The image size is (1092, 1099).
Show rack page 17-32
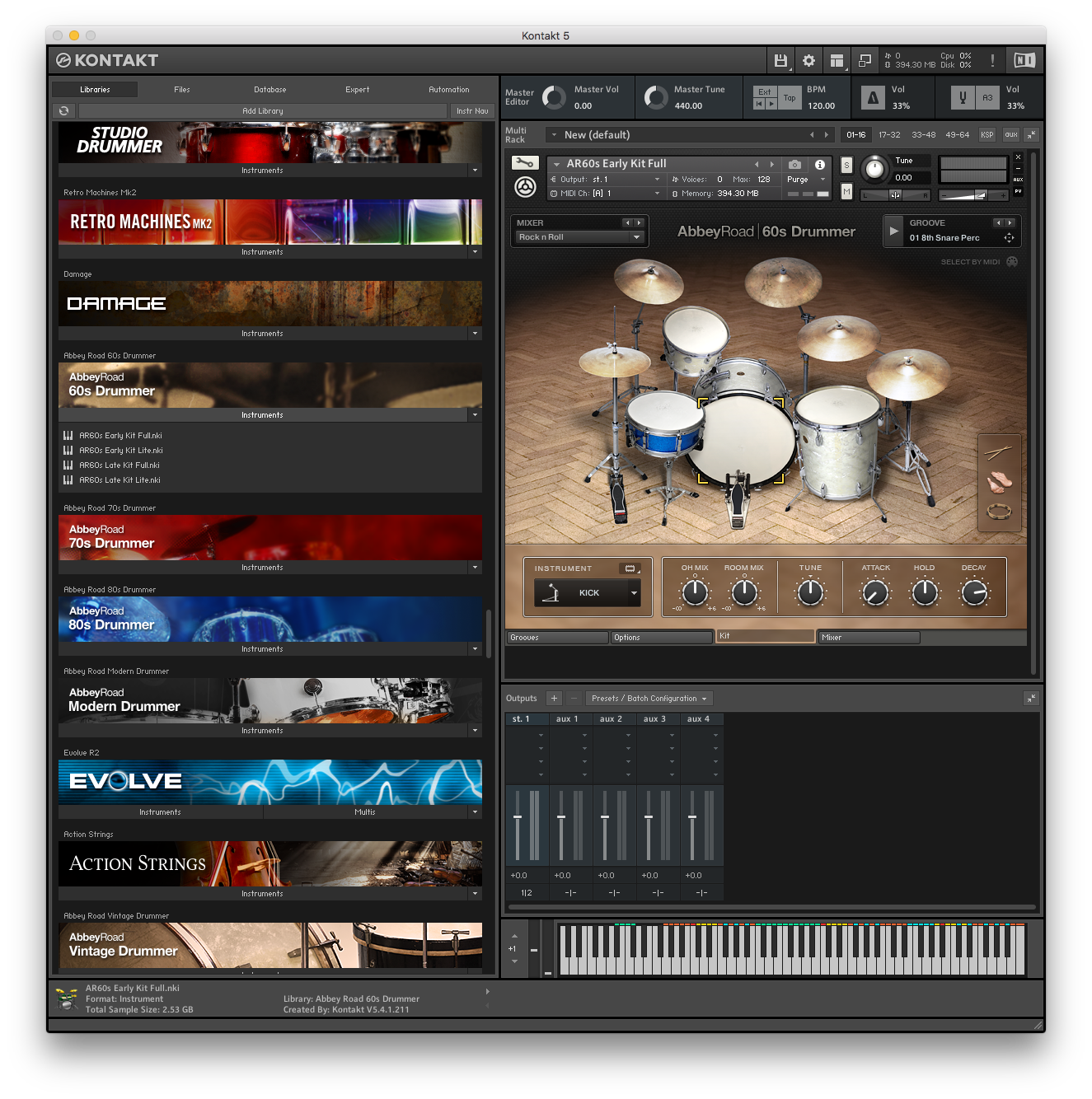(x=889, y=134)
